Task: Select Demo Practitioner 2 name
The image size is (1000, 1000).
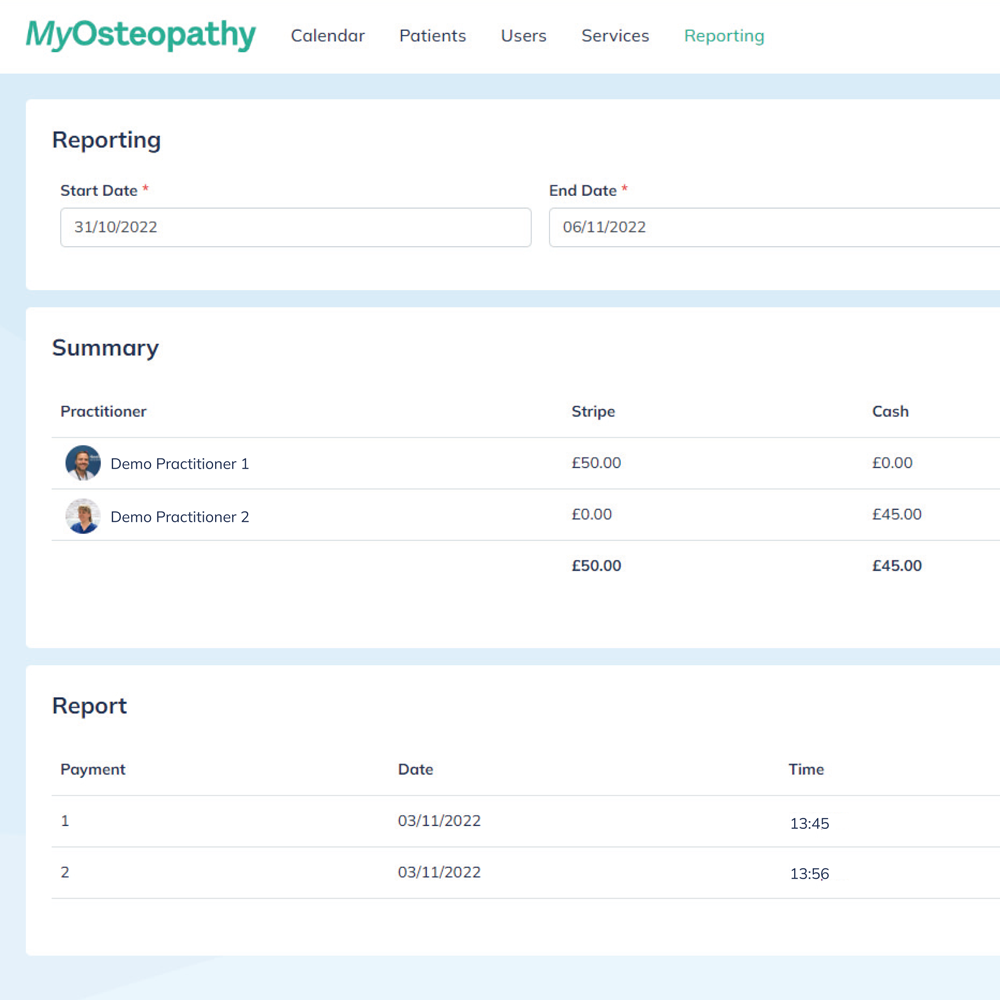Action: pyautogui.click(x=180, y=517)
